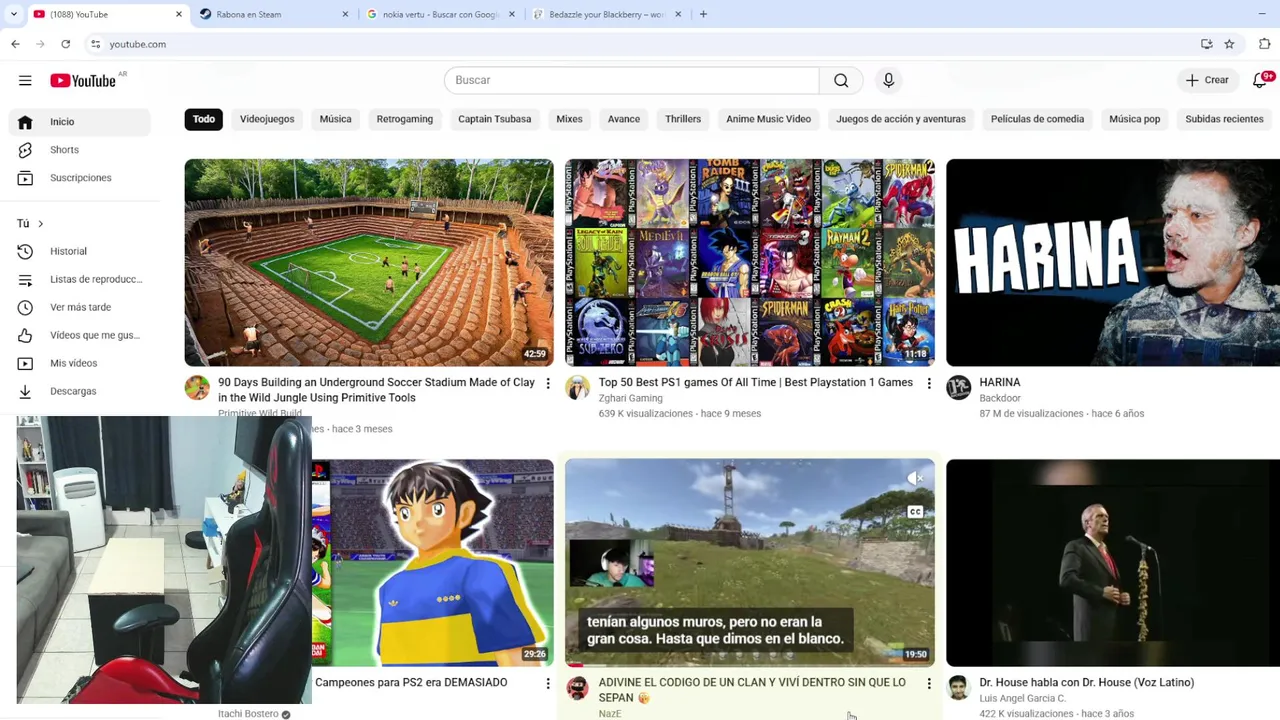Open the Top 50 PS1 games thumbnail
The image size is (1280, 720).
click(x=750, y=262)
